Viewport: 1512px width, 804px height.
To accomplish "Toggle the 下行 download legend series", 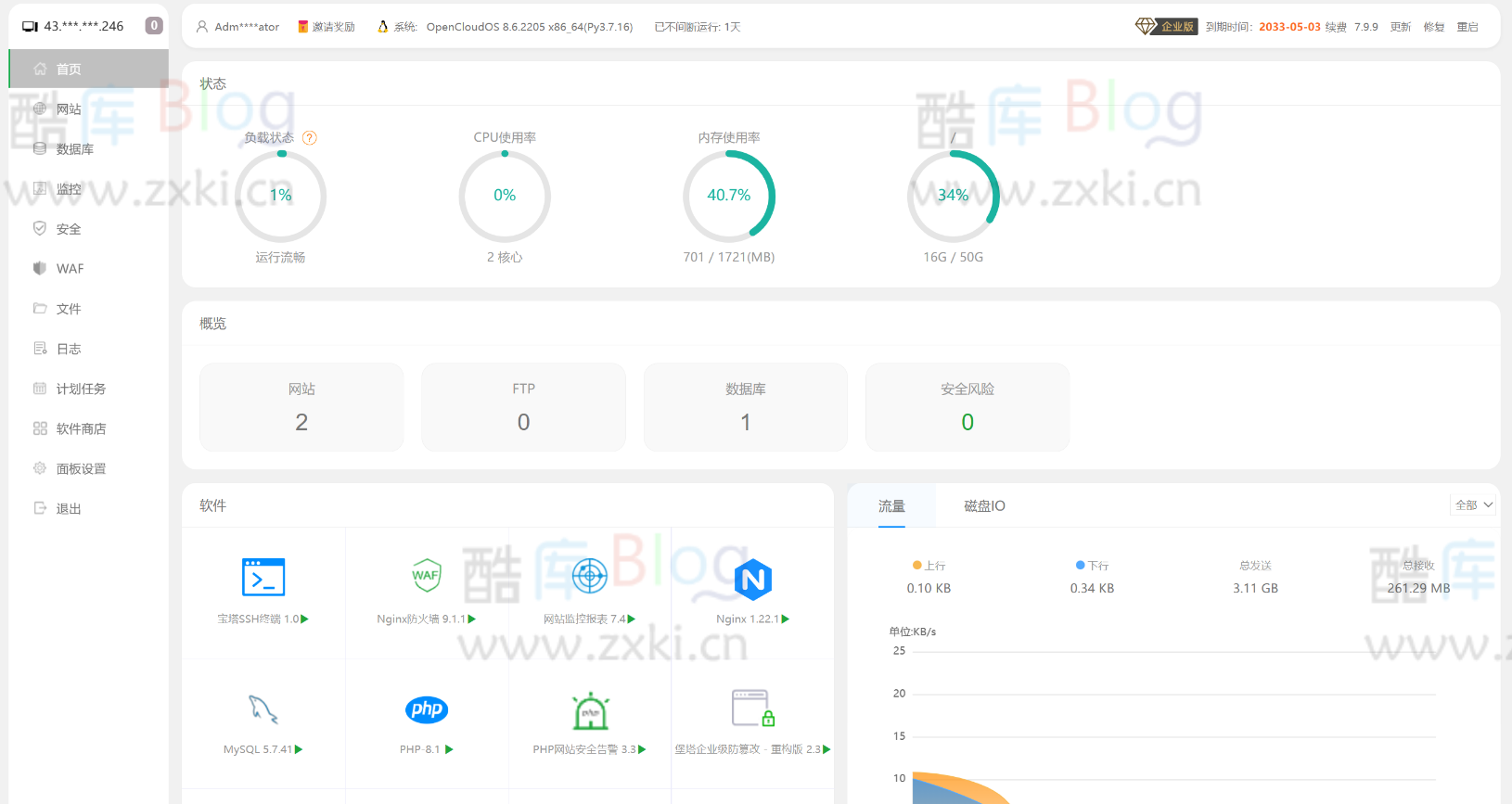I will click(x=1092, y=566).
